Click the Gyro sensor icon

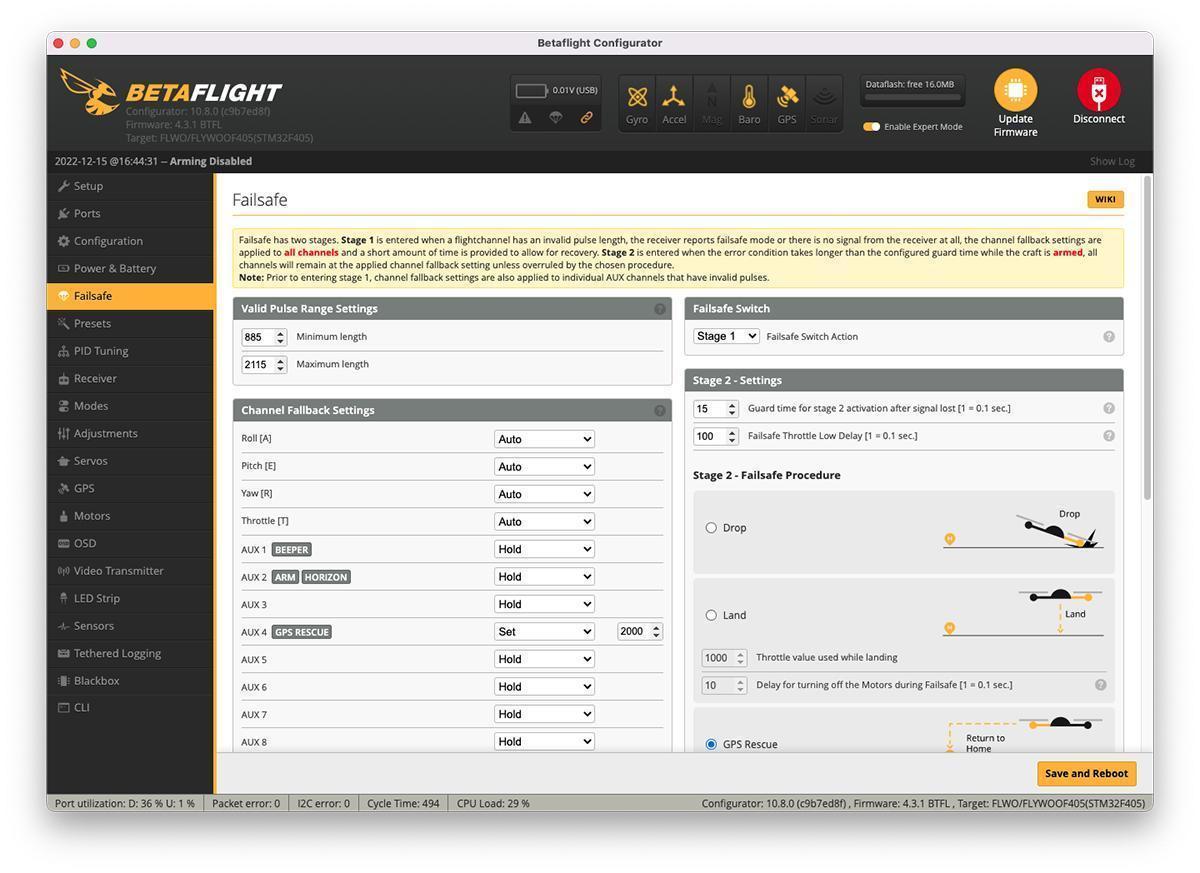[637, 97]
